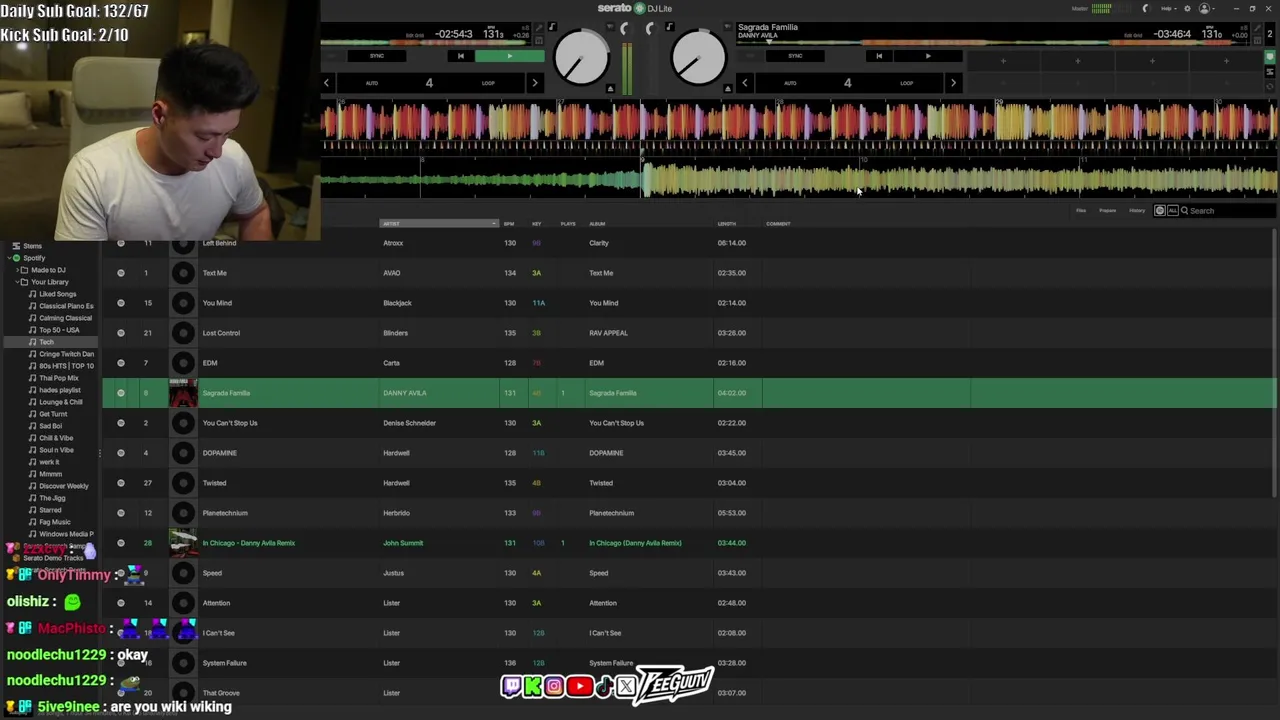This screenshot has height=720, width=1280.
Task: Click left deck Edit Grid label
Action: click(x=414, y=35)
